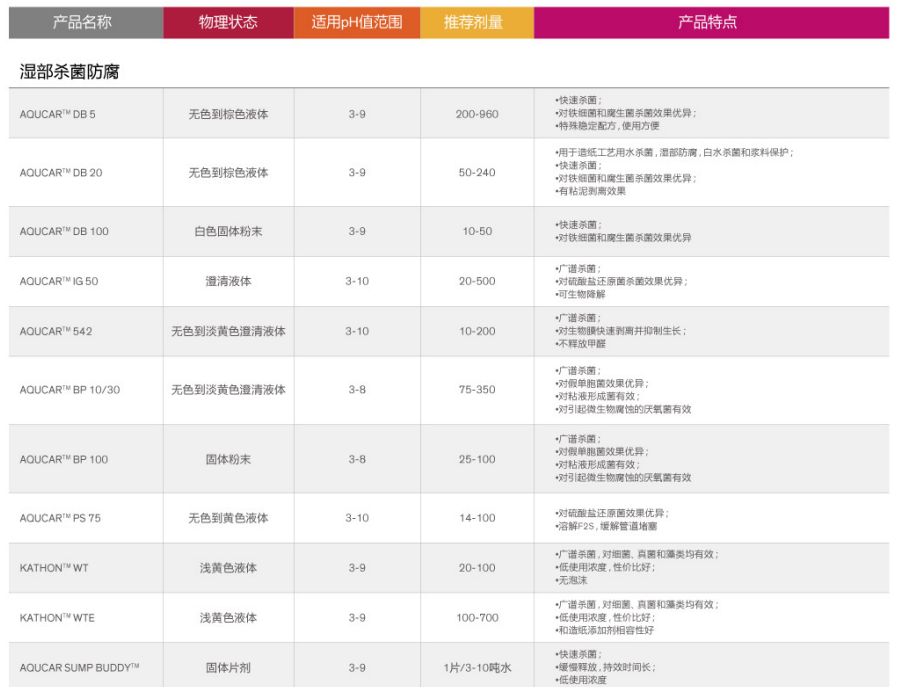Select the 物理状态 column header
The image size is (904, 687).
[x=229, y=20]
